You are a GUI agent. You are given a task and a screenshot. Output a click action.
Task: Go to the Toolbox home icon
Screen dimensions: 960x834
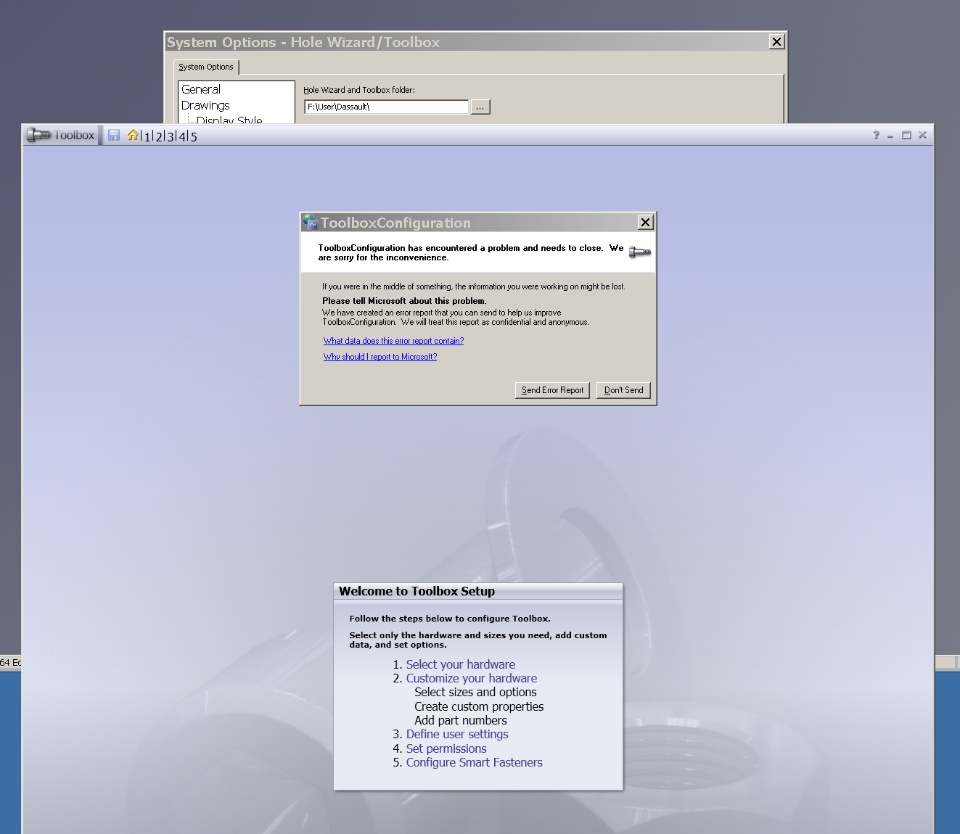pos(132,135)
